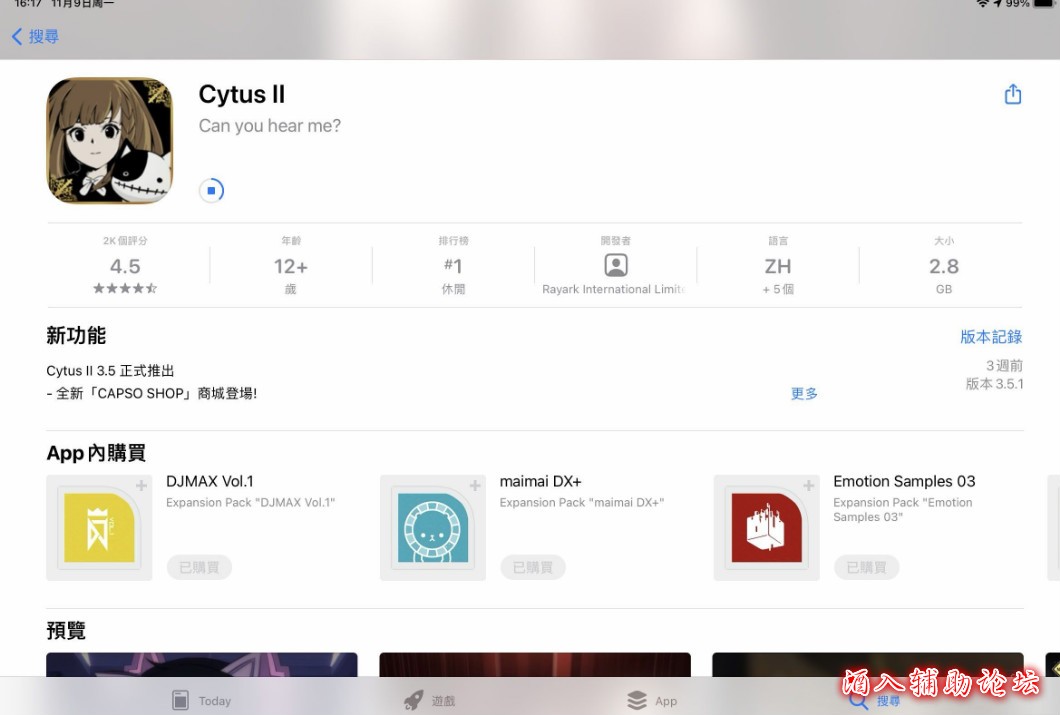This screenshot has height=715, width=1060.
Task: Open the Cytus II app icon
Action: (109, 141)
